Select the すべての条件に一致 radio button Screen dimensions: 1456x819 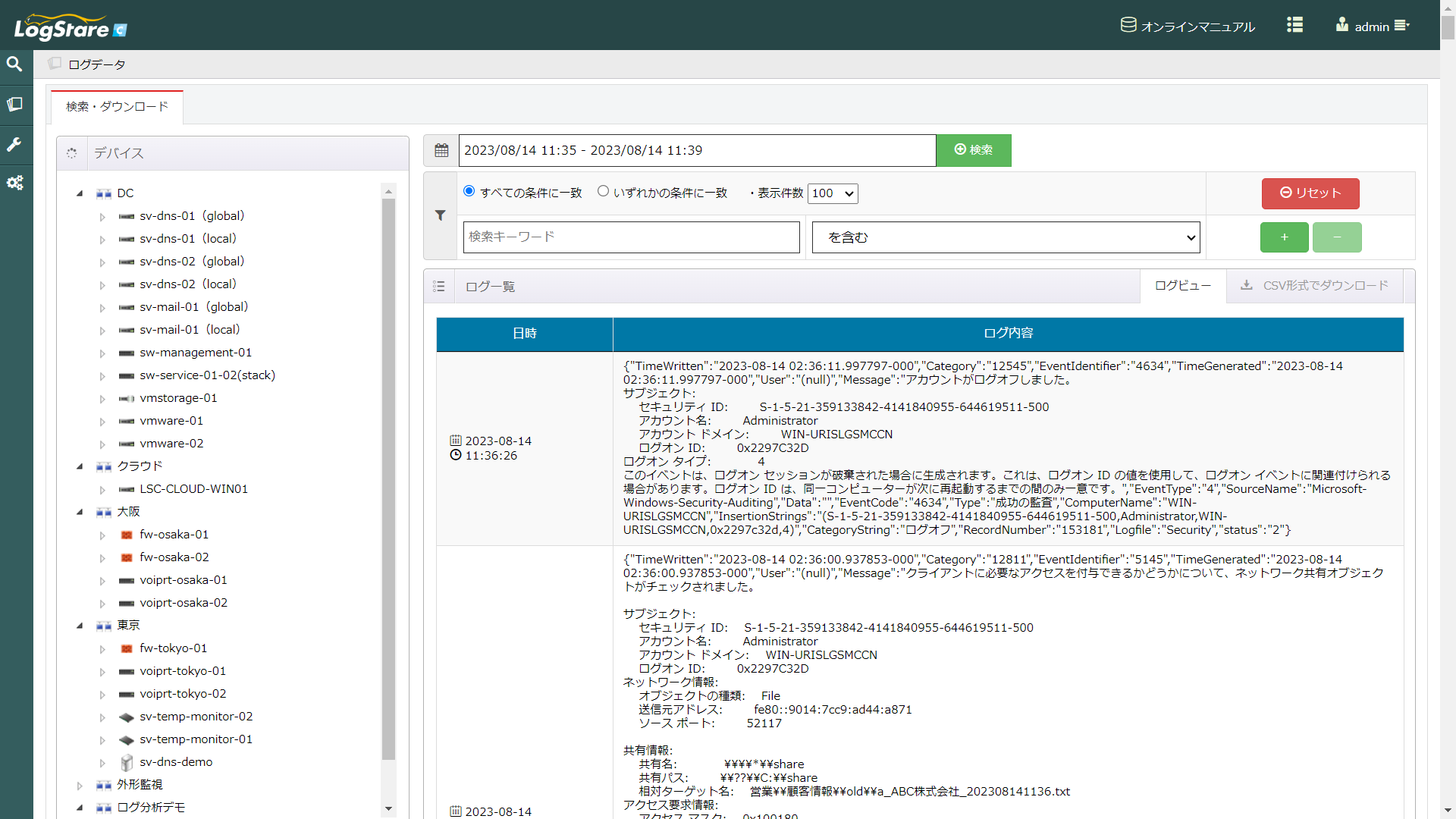[x=469, y=191]
